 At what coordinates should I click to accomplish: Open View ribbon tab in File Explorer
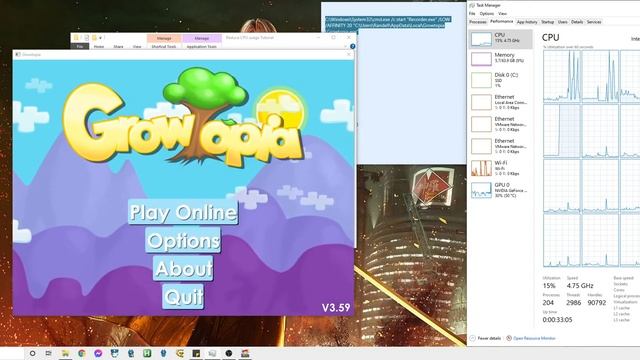[x=137, y=47]
